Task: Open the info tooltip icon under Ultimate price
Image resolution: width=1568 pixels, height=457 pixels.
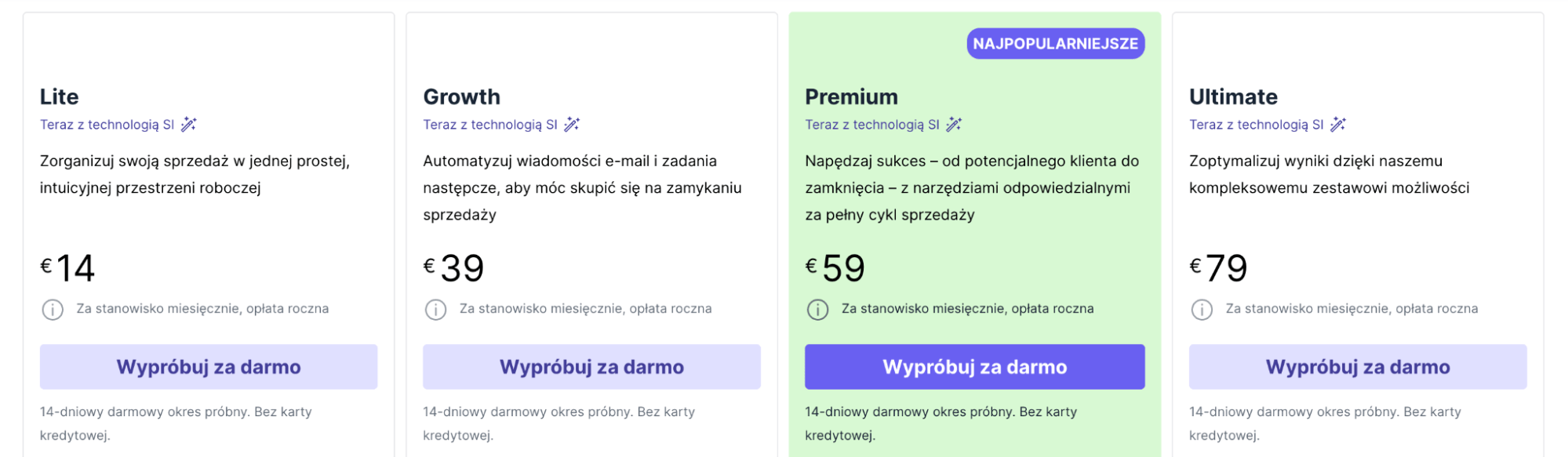Action: coord(1199,309)
